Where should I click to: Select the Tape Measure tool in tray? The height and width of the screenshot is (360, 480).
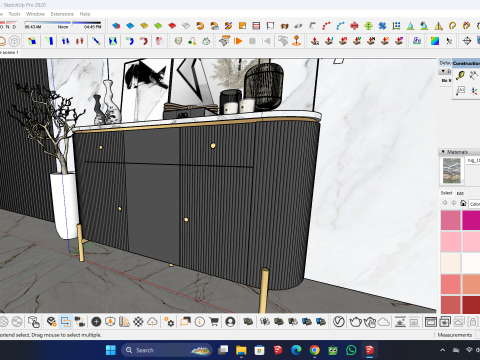[460, 76]
